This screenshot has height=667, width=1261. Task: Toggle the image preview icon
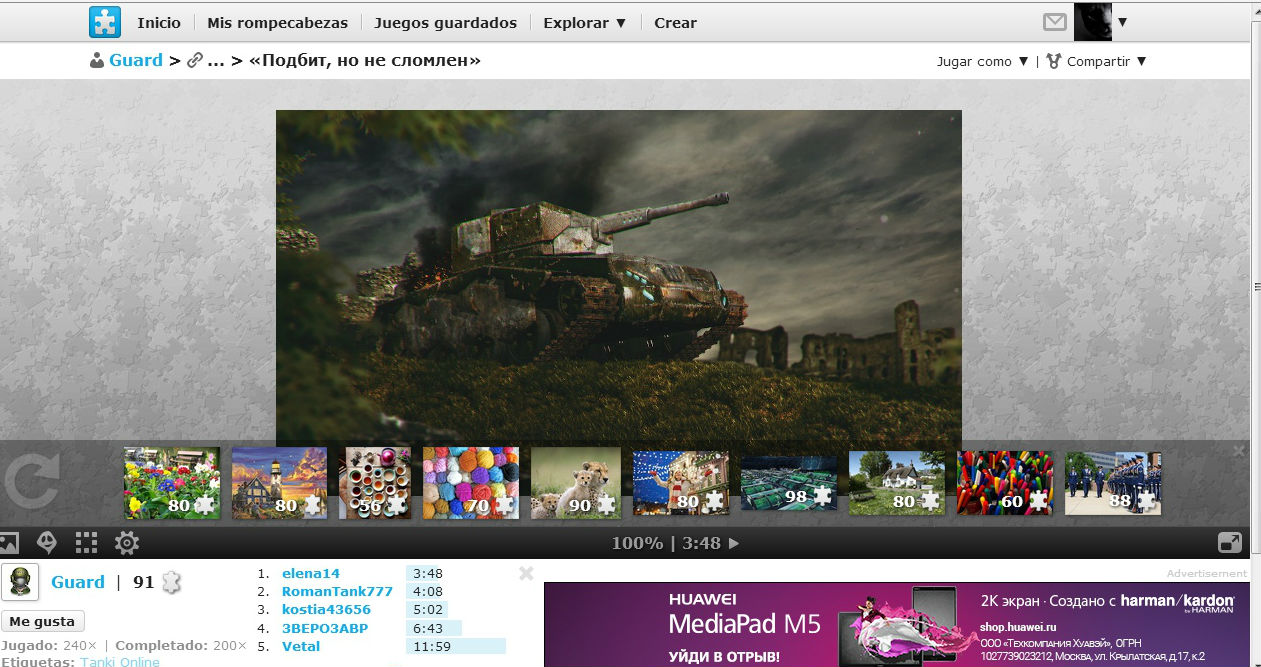(x=9, y=543)
